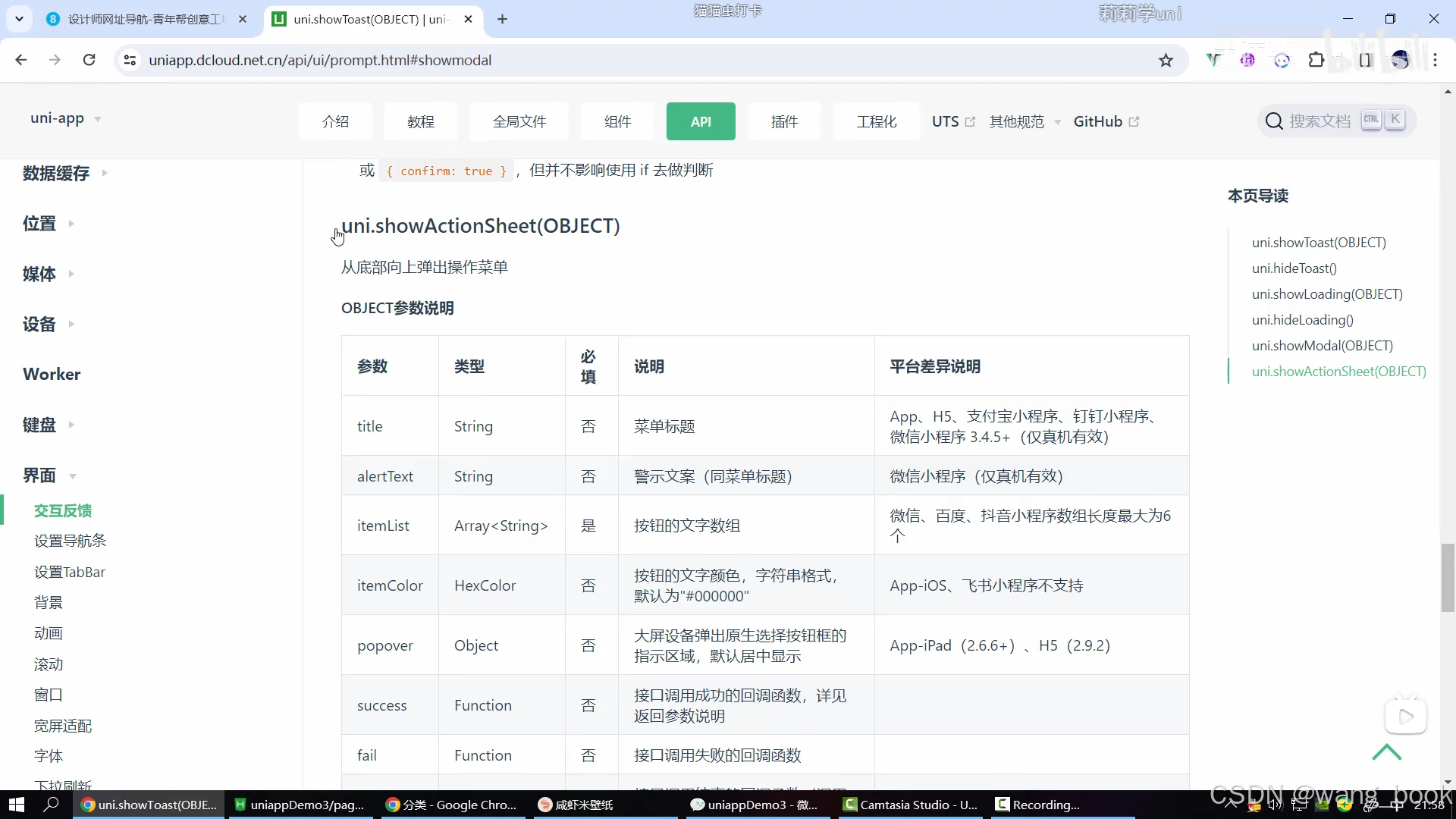
Task: Open the browser extensions puzzle icon
Action: click(1316, 60)
